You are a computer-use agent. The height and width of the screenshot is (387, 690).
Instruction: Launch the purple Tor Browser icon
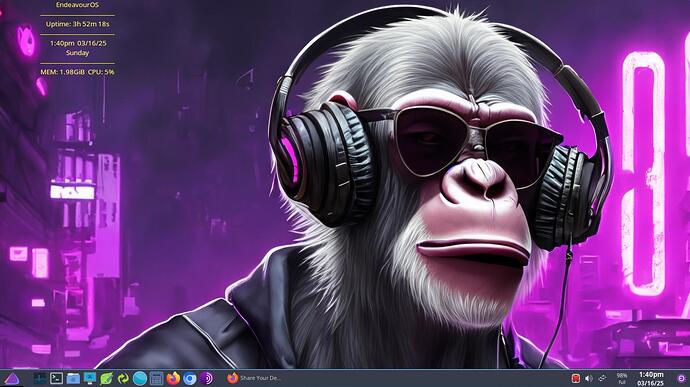206,378
